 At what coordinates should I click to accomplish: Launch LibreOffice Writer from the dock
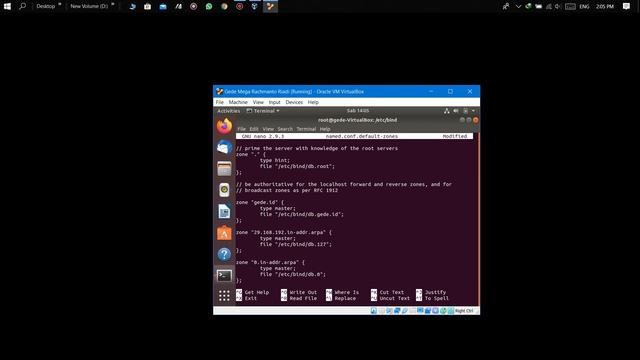(x=224, y=212)
